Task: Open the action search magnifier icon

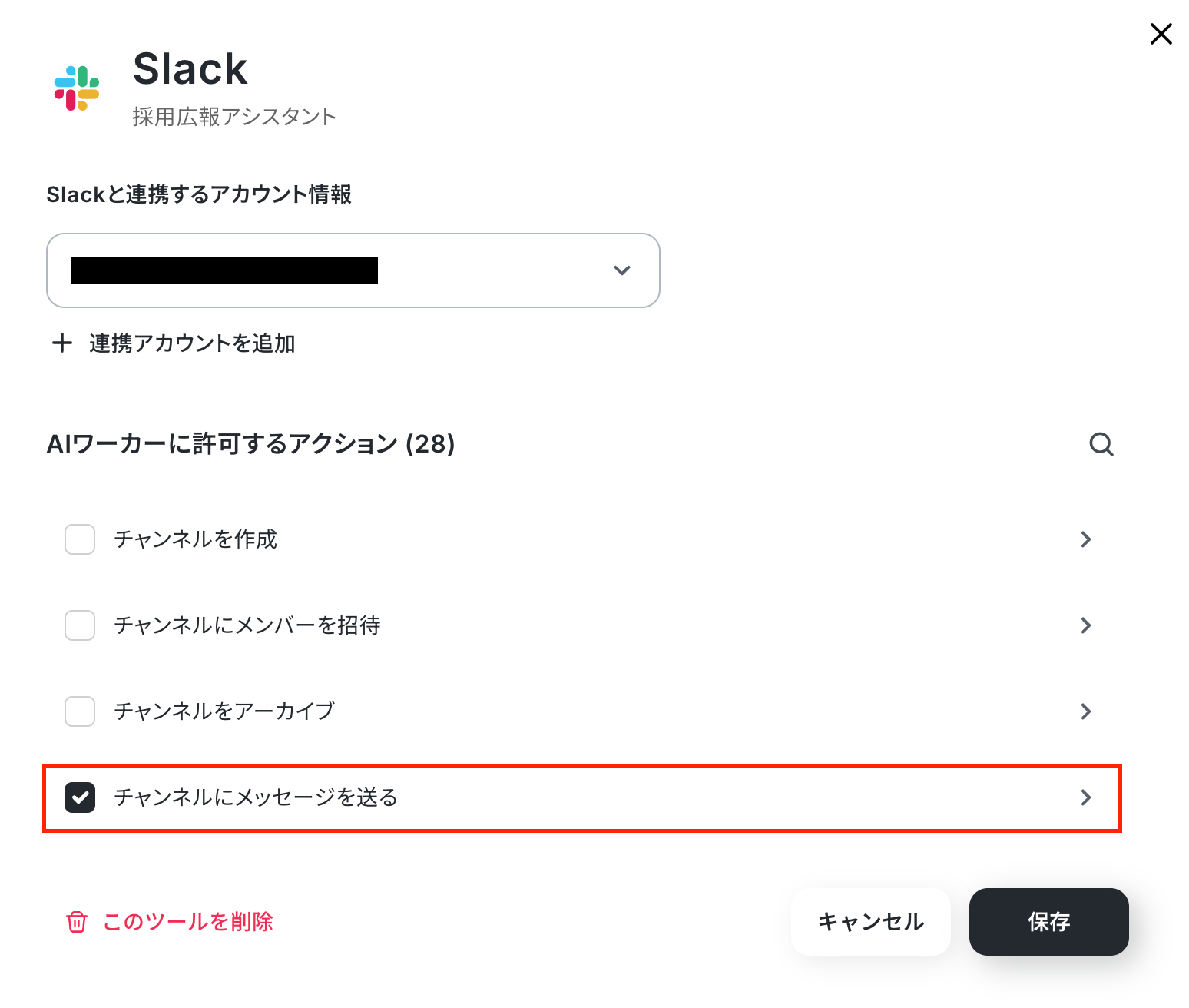Action: (x=1101, y=444)
